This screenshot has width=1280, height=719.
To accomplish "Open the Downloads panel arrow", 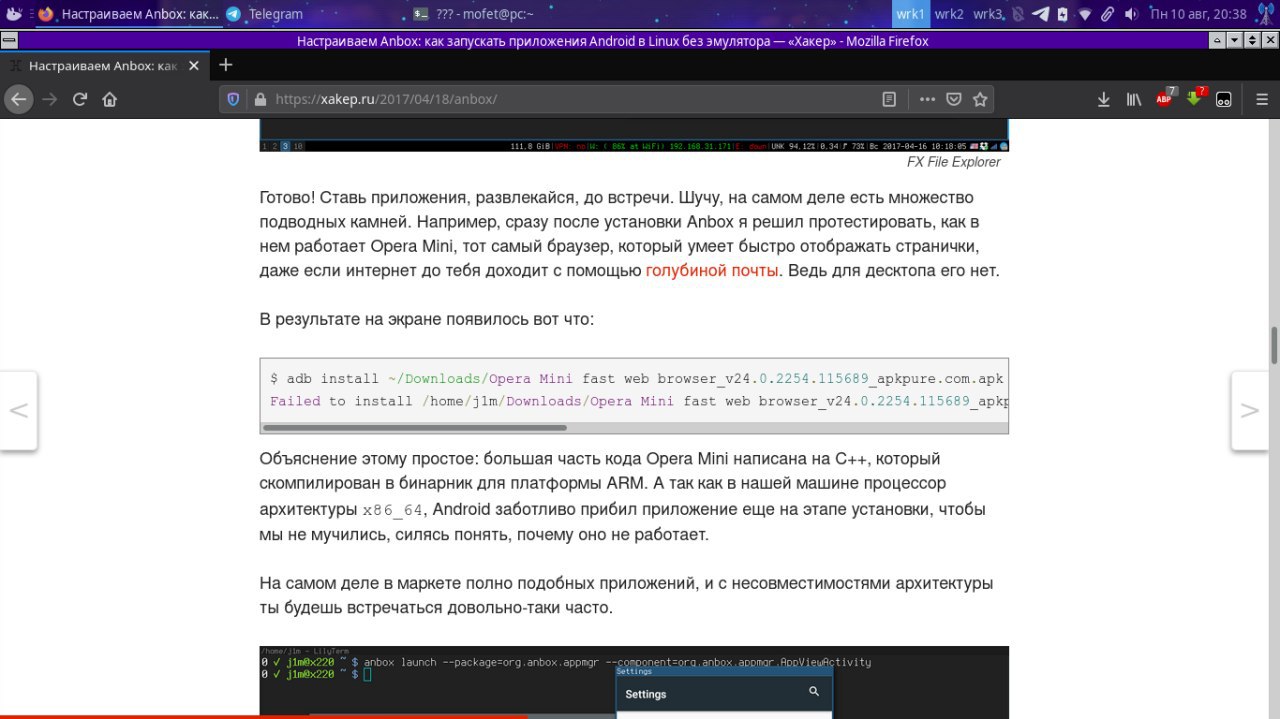I will point(1104,99).
